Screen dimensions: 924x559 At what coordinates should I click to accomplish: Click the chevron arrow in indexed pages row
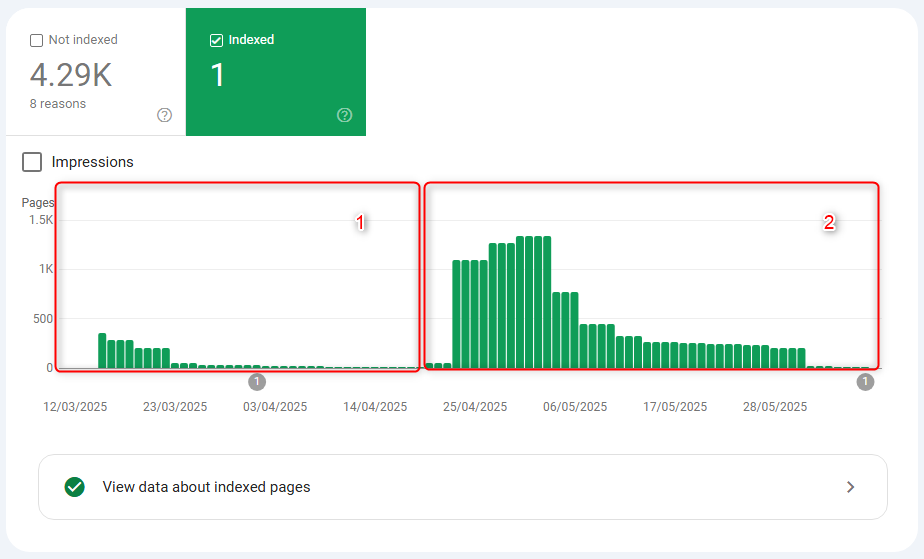pyautogui.click(x=850, y=487)
